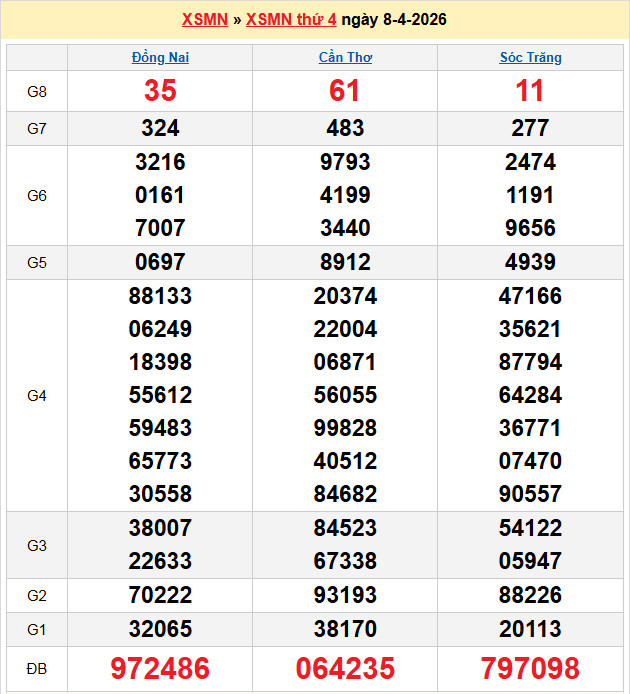Click the G1 row label
This screenshot has height=694, width=630.
coord(37,630)
